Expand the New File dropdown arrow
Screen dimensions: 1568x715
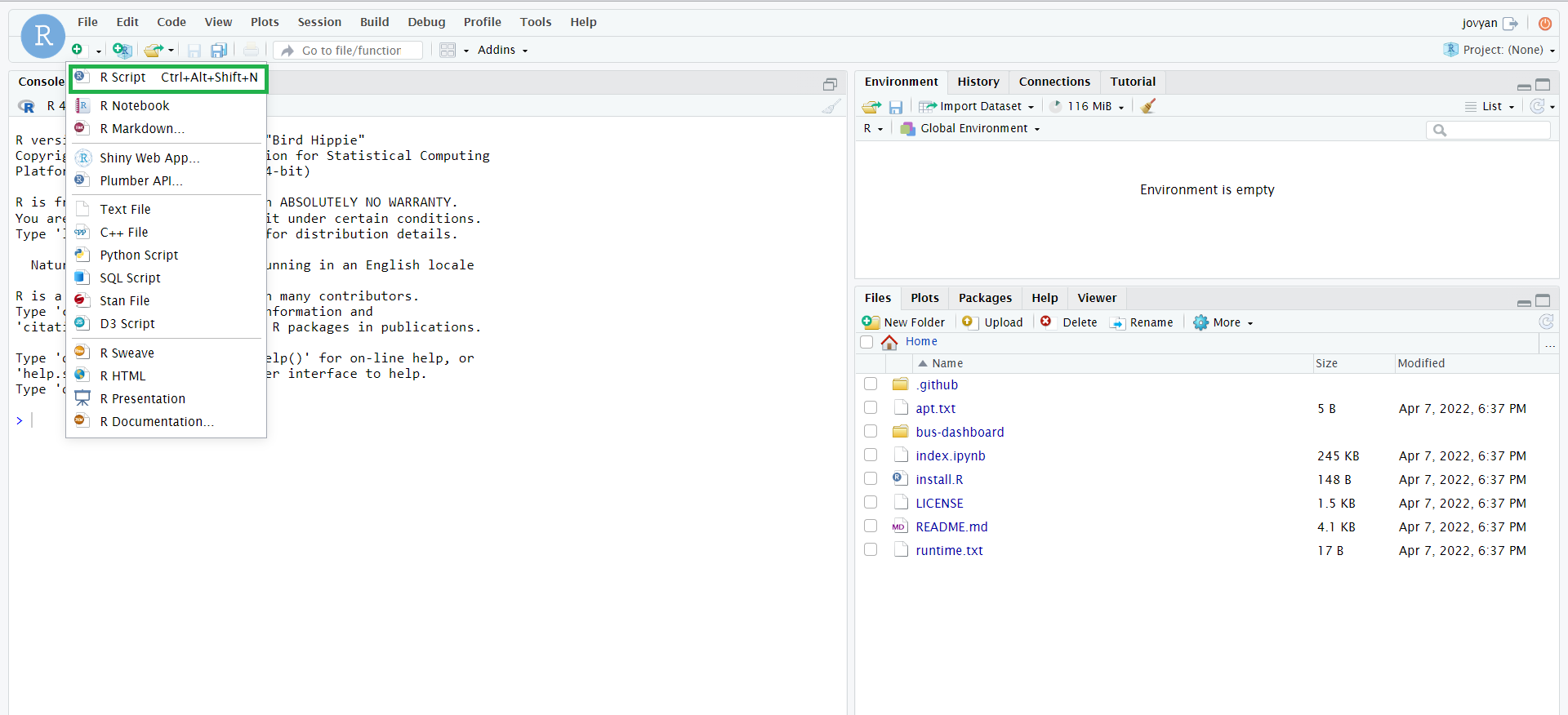pos(98,51)
